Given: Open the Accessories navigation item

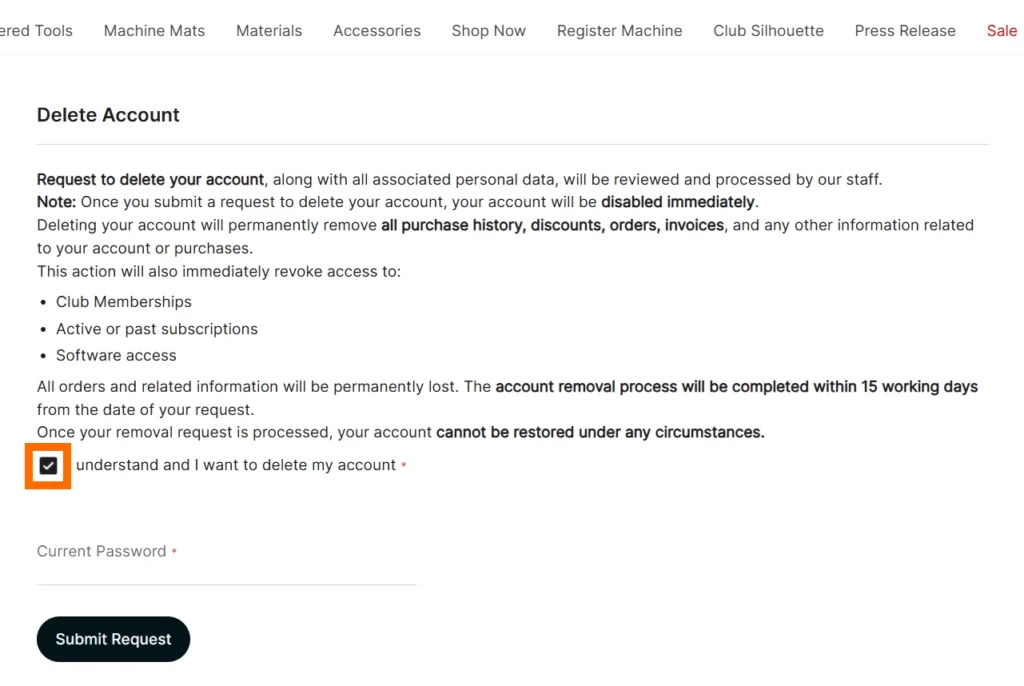Looking at the screenshot, I should (x=377, y=31).
